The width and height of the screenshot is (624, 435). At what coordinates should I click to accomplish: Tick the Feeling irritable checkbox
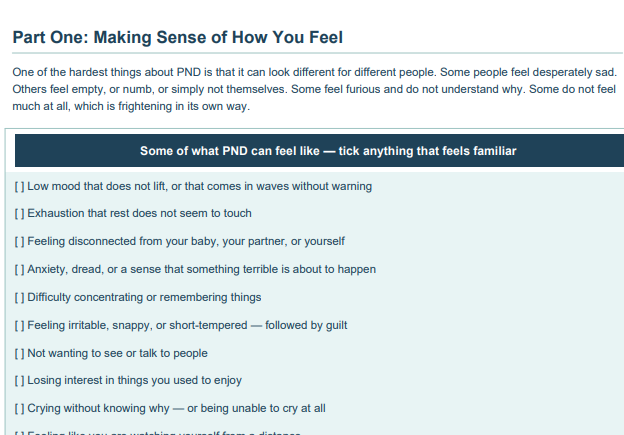click(20, 325)
